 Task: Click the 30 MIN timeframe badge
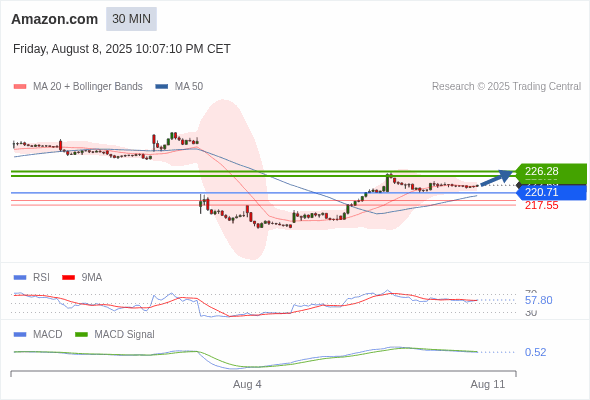click(131, 19)
